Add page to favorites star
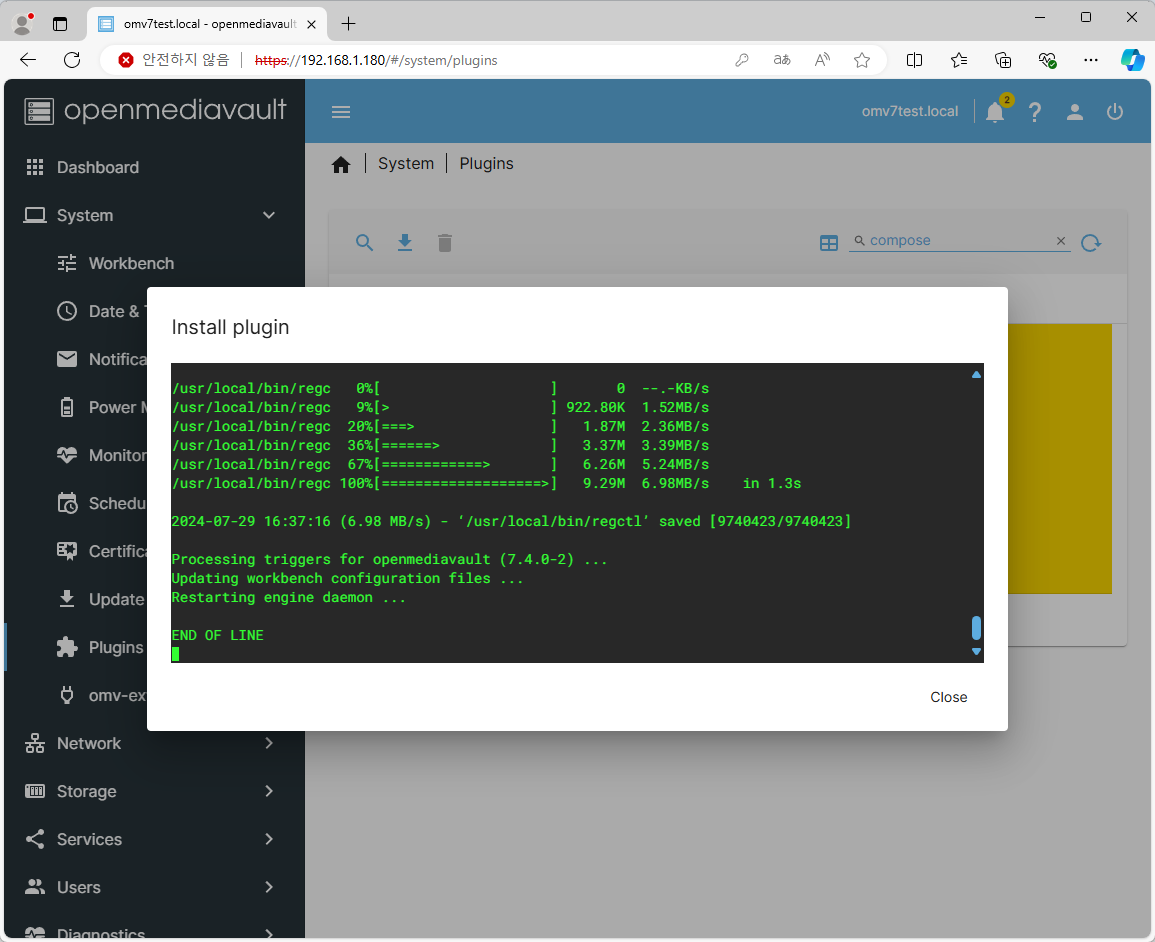The height and width of the screenshot is (942, 1155). tap(862, 60)
